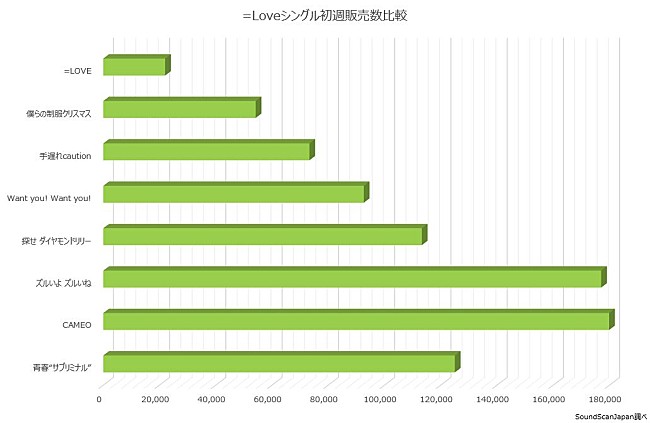
Task: Click the 青春"サブリミナル" axis label
Action: pyautogui.click(x=62, y=368)
